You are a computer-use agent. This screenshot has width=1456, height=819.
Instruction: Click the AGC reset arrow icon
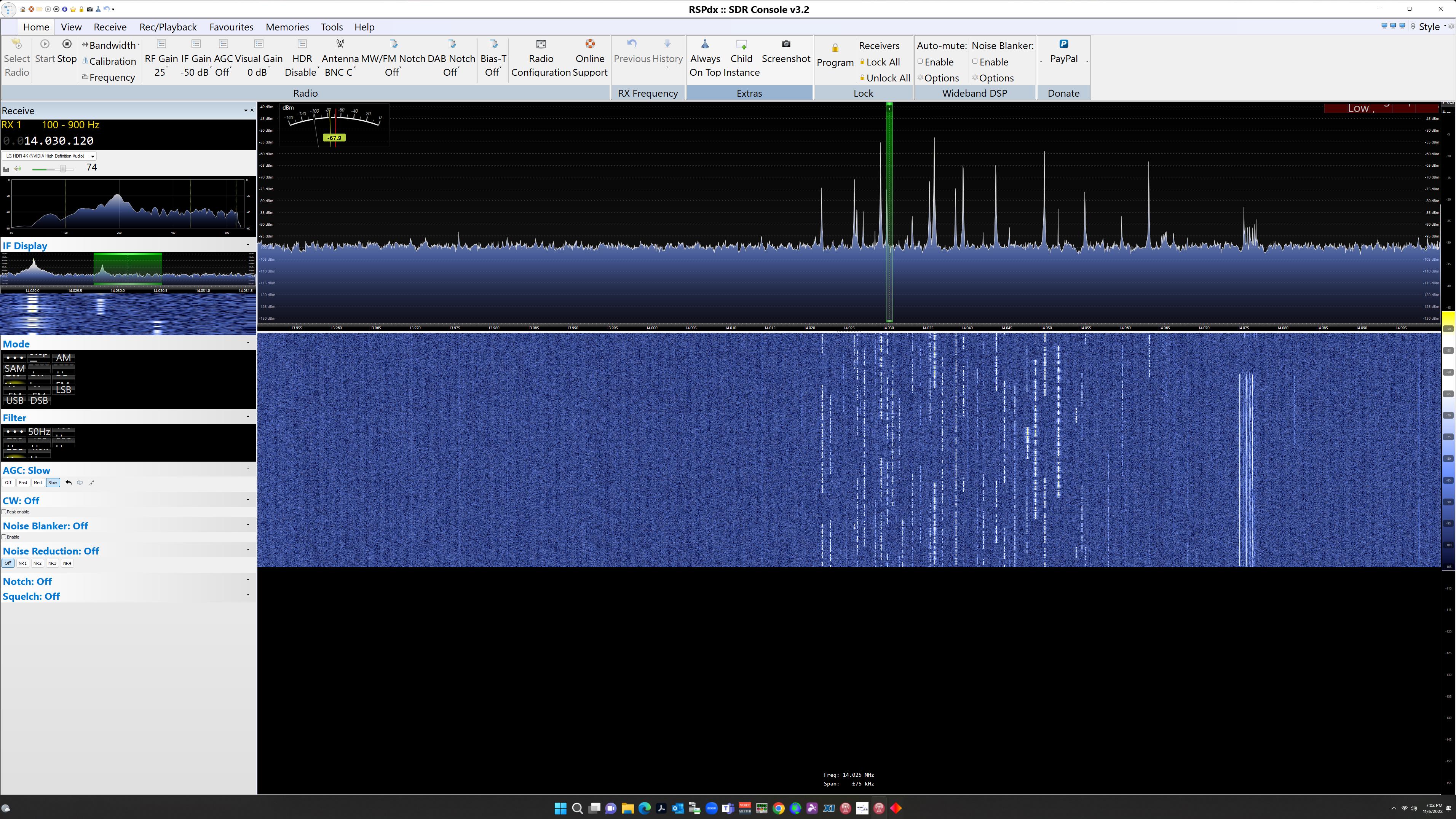click(x=69, y=483)
